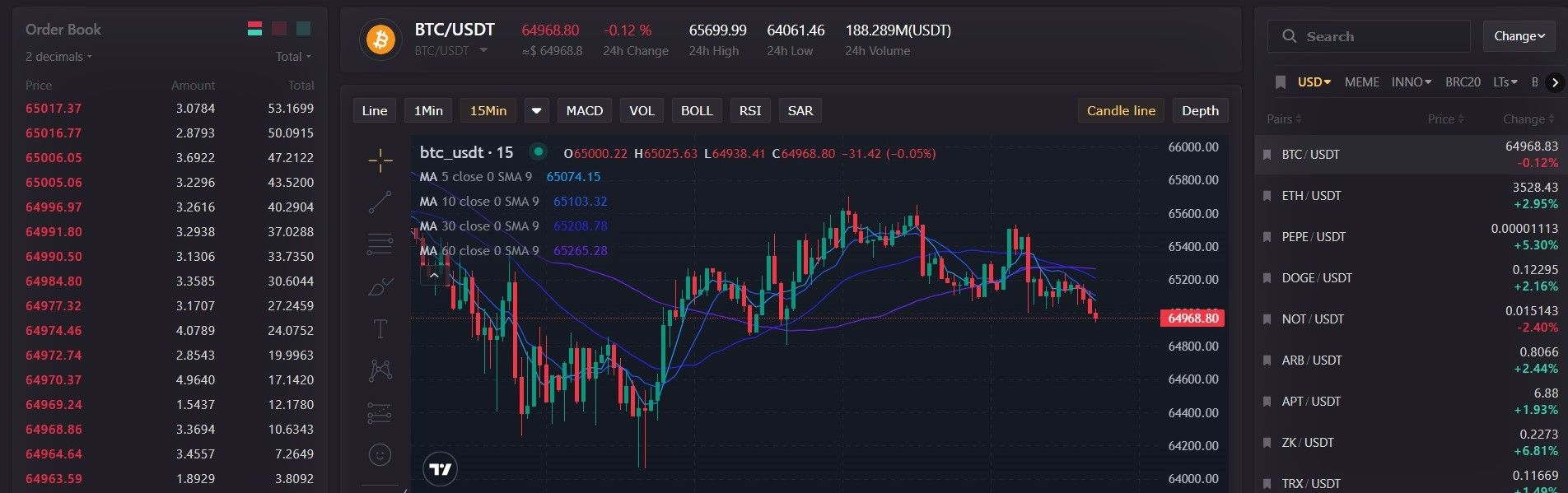Select the crosshair cursor tool
The width and height of the screenshot is (1568, 493).
click(x=380, y=160)
